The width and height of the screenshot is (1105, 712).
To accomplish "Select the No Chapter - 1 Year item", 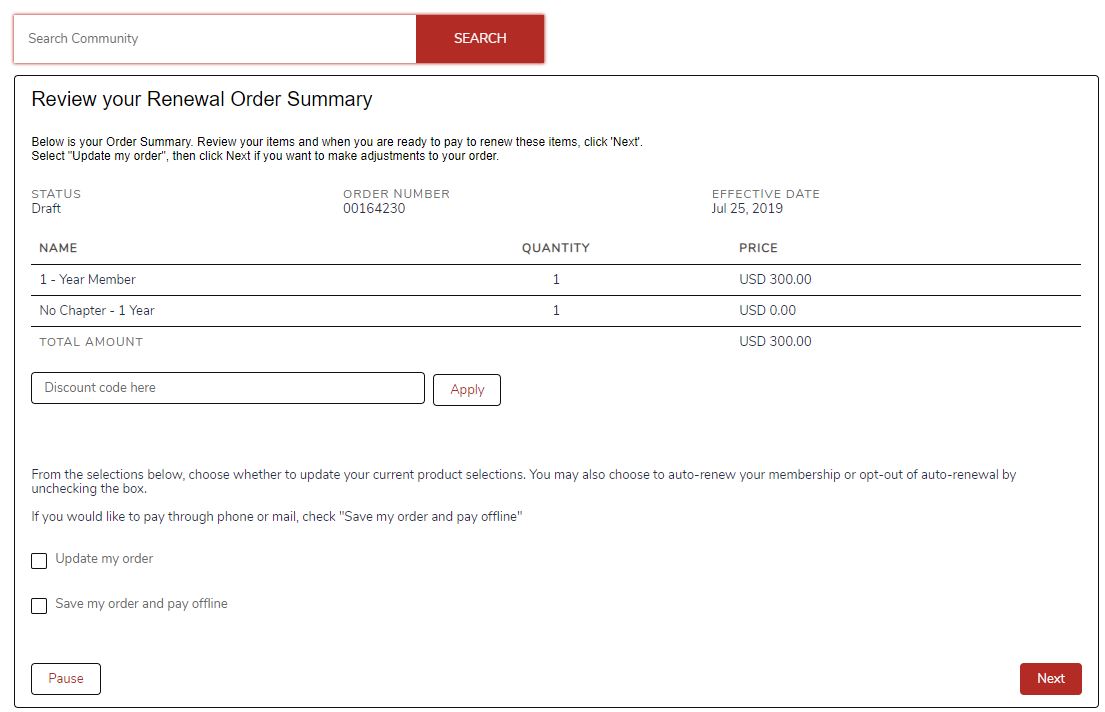I will [x=97, y=311].
